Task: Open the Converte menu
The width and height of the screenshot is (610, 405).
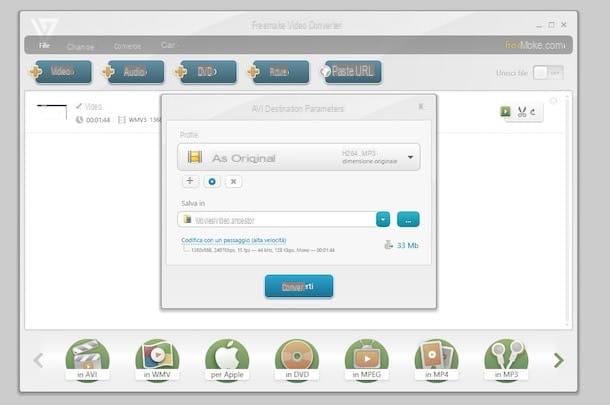Action: pos(127,46)
